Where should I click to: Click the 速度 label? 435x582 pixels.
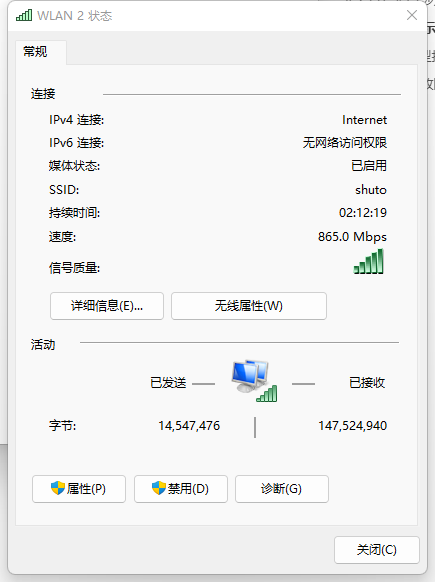pyautogui.click(x=62, y=237)
